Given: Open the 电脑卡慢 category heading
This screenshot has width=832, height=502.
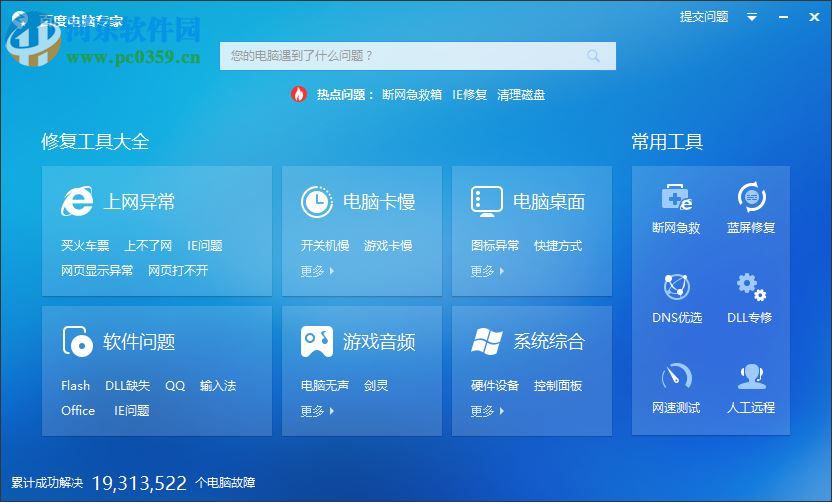Looking at the screenshot, I should [379, 202].
